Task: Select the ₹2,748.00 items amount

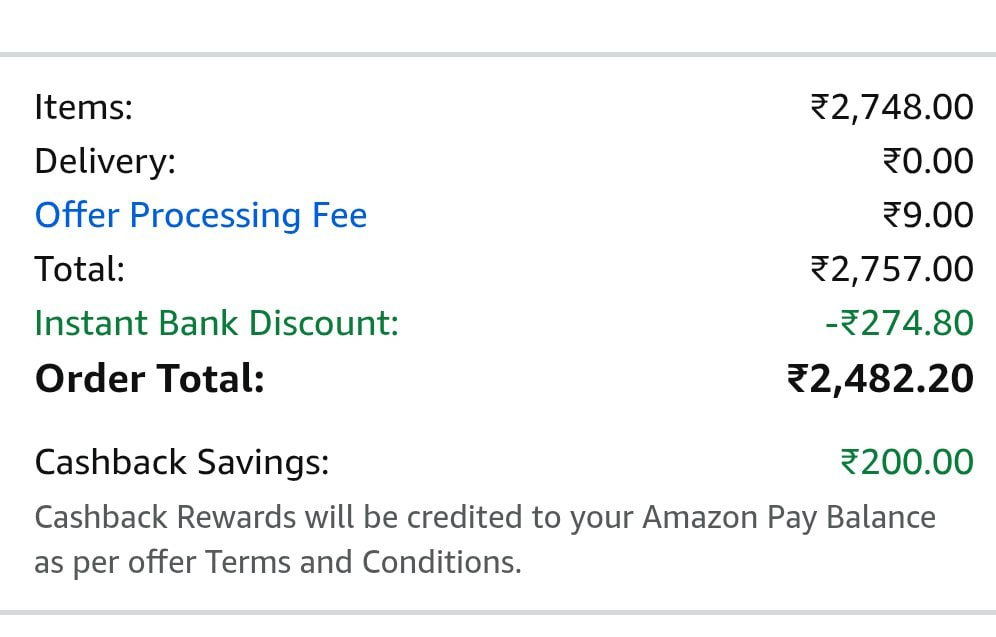Action: tap(891, 107)
